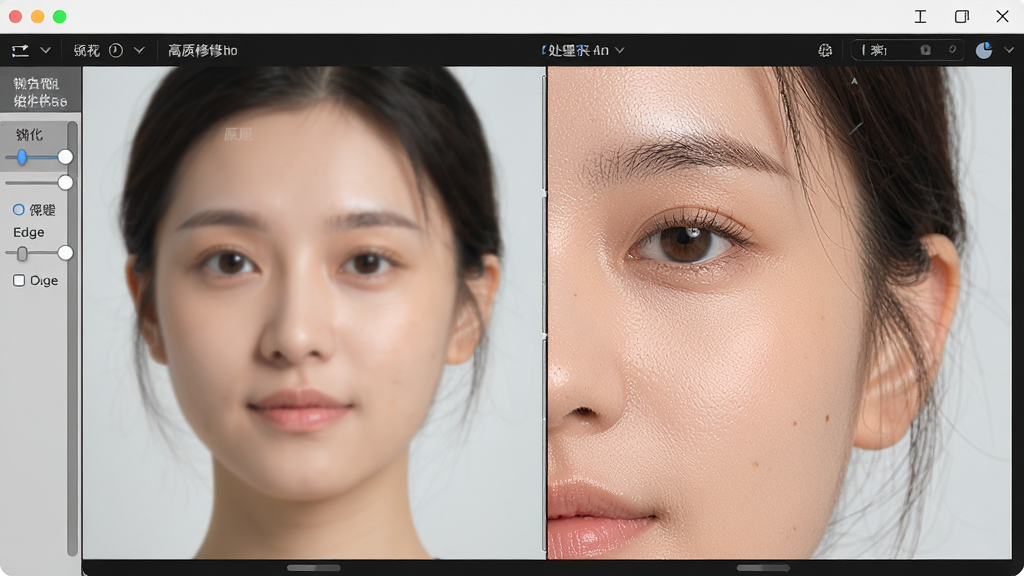The image size is (1024, 576).
Task: Click the yellow minimize button in the title bar
Action: 38,16
